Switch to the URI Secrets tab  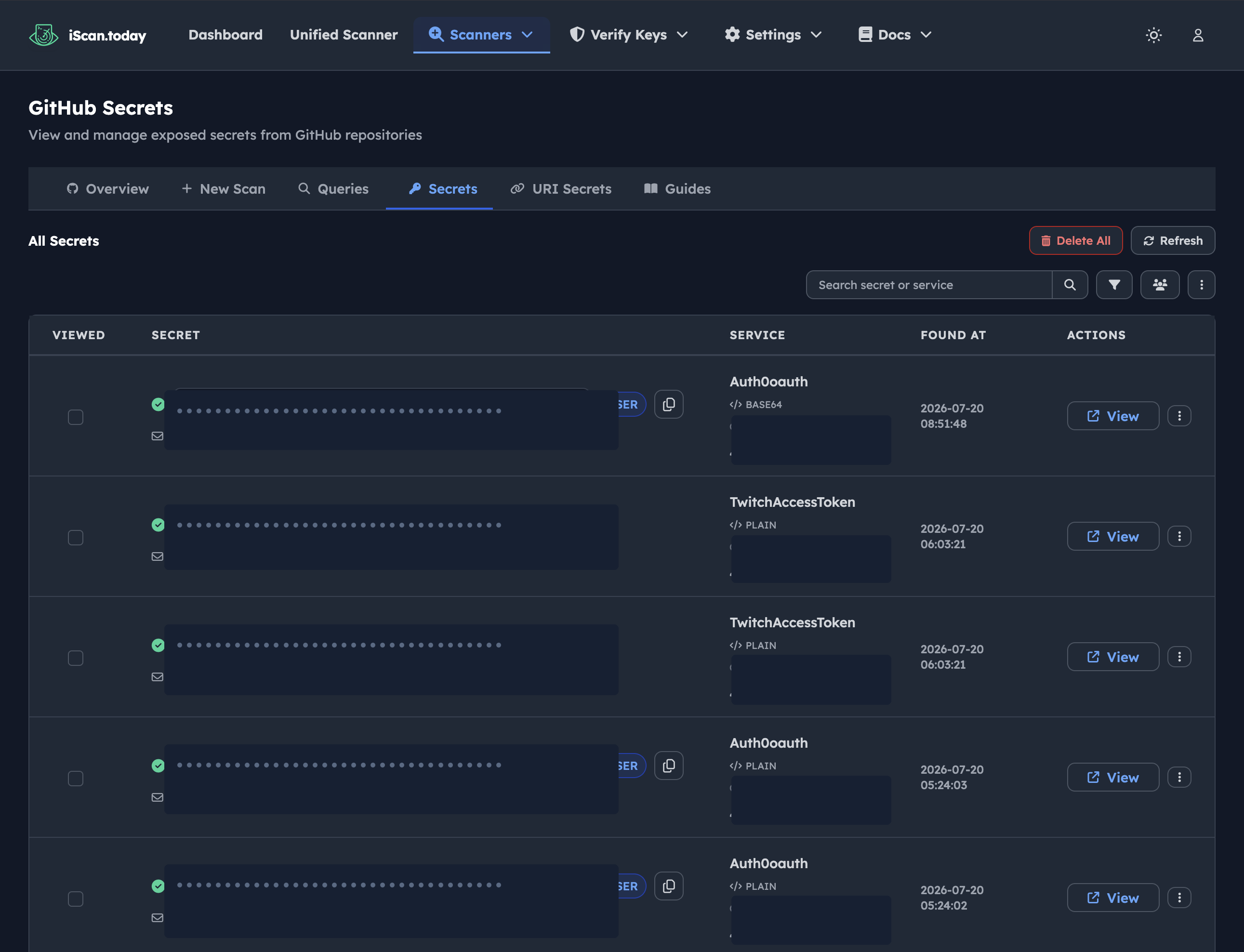tap(561, 189)
